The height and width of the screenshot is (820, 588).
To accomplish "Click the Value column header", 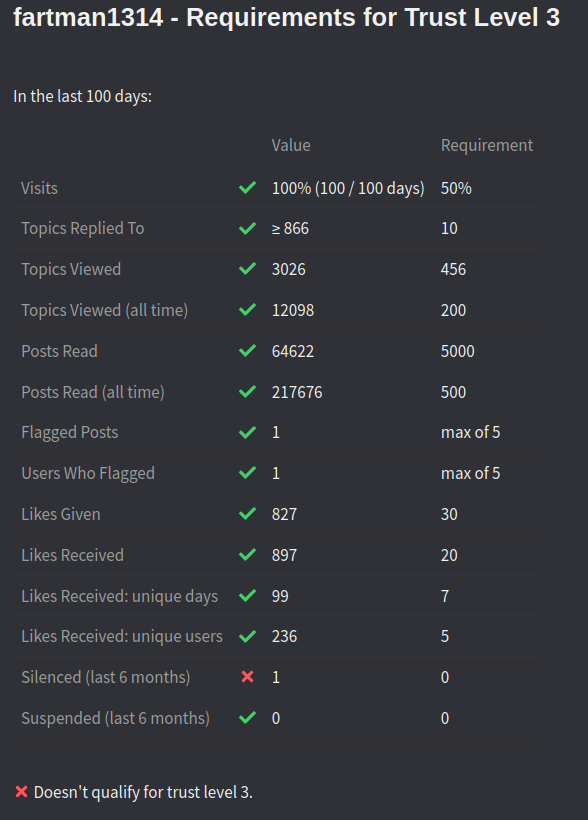I will pyautogui.click(x=291, y=145).
